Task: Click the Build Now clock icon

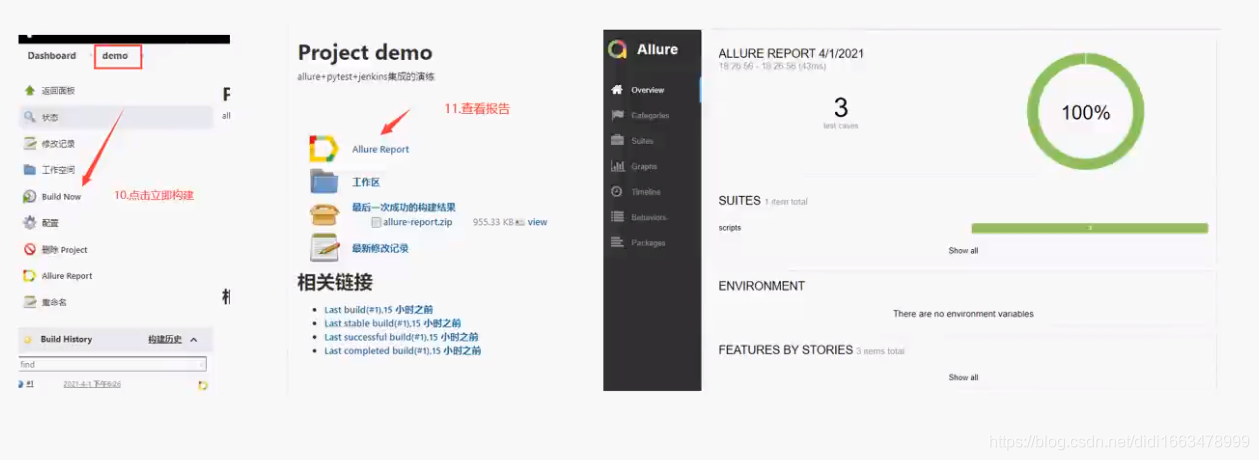Action: click(30, 197)
